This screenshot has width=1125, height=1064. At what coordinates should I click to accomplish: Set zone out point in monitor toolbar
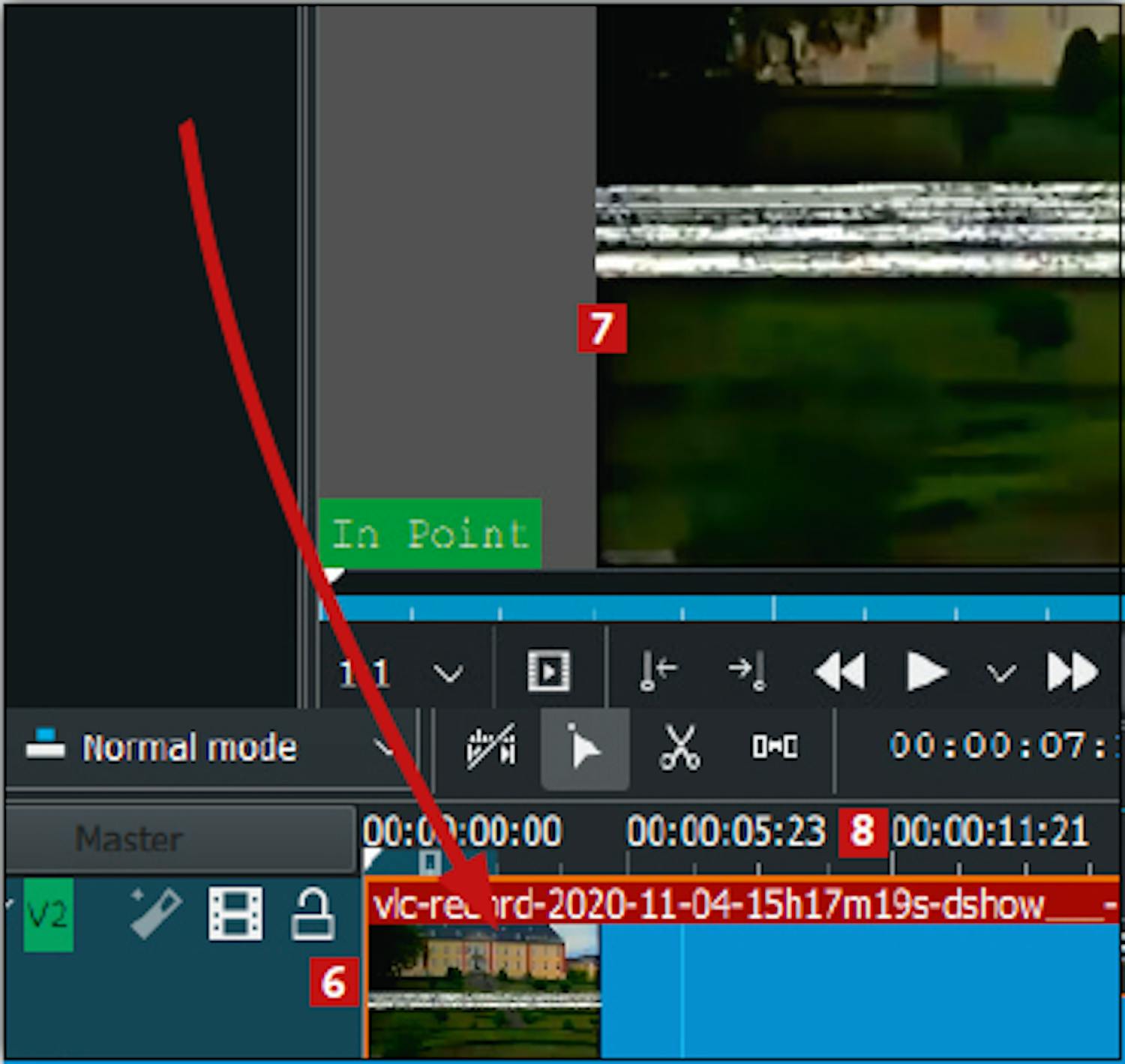(x=748, y=670)
